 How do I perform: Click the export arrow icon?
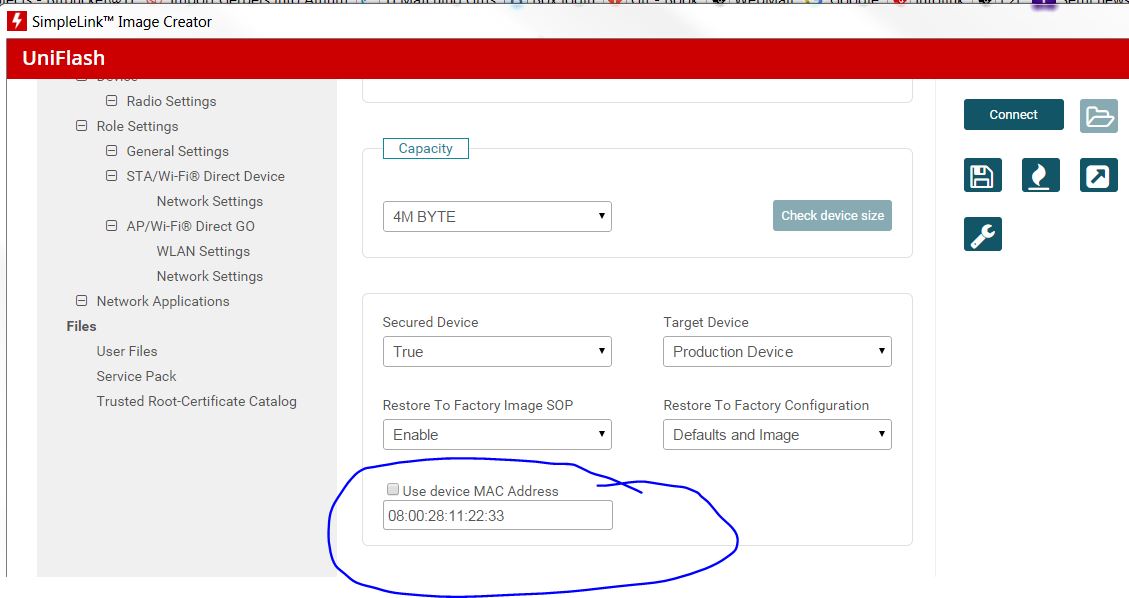pos(1099,175)
